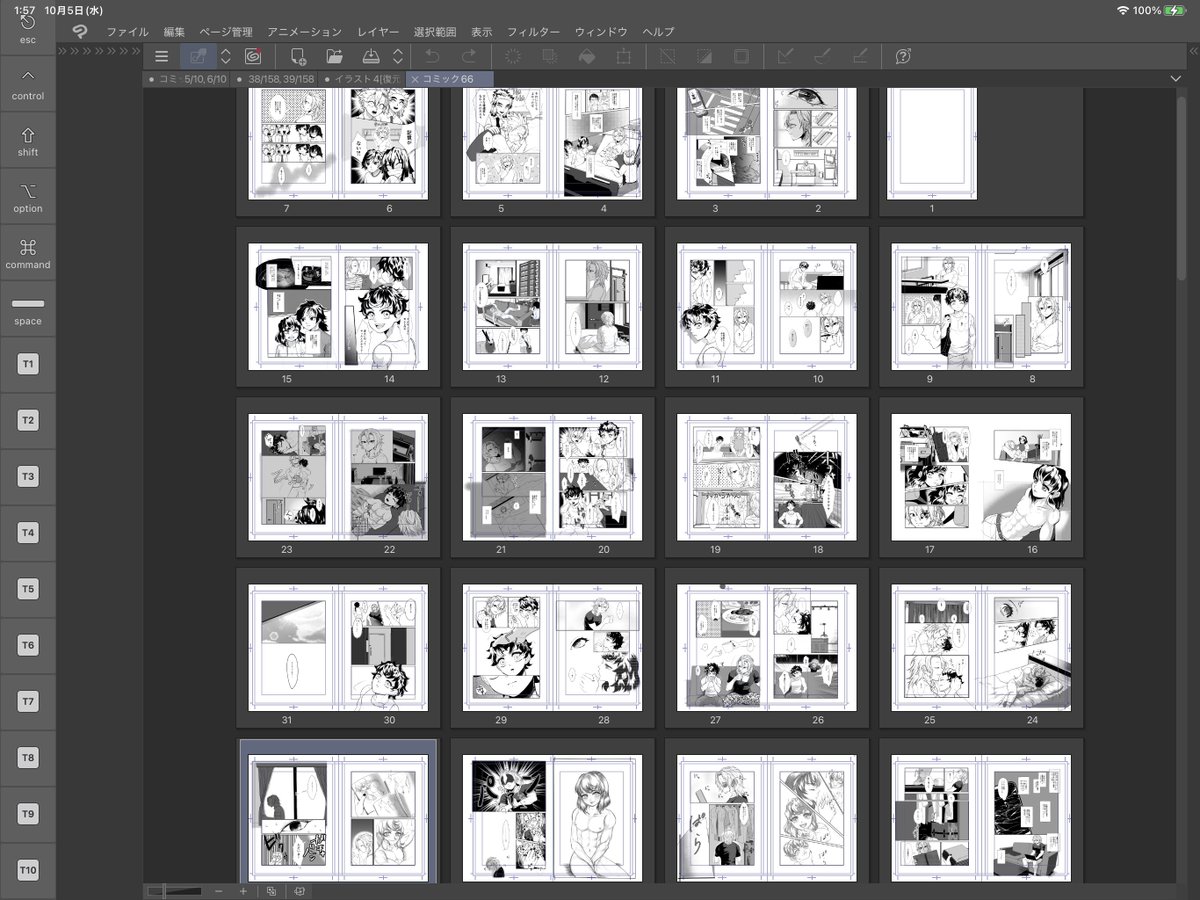Select the page spread 17–16 thumbnail
Viewport: 1200px width, 900px height.
tap(981, 478)
